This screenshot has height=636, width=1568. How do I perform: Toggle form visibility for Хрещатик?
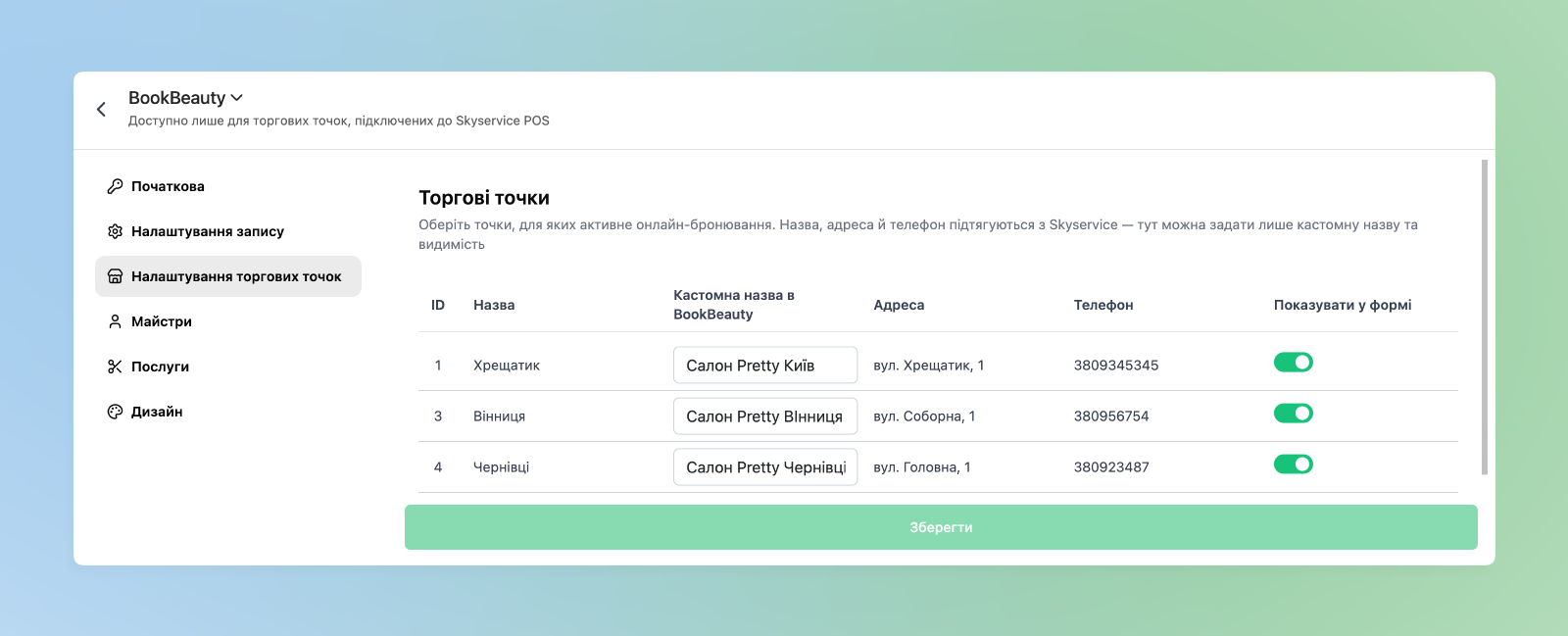coord(1294,363)
